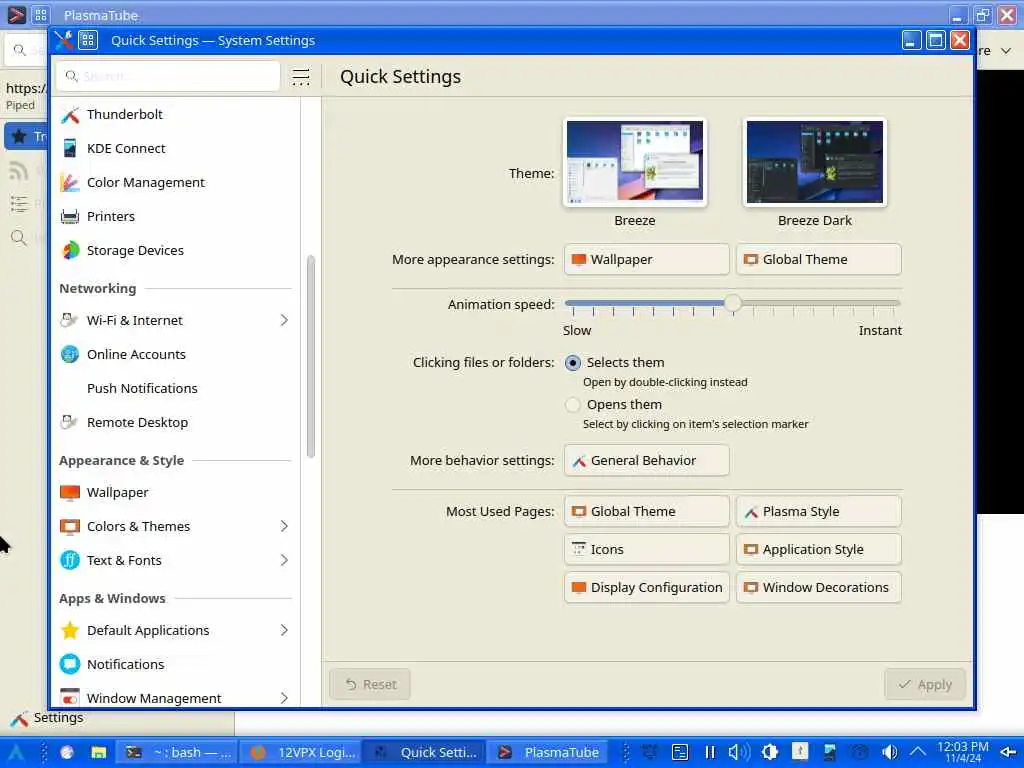Open Icons from Most Used Pages
1024x768 pixels.
pyautogui.click(x=647, y=549)
